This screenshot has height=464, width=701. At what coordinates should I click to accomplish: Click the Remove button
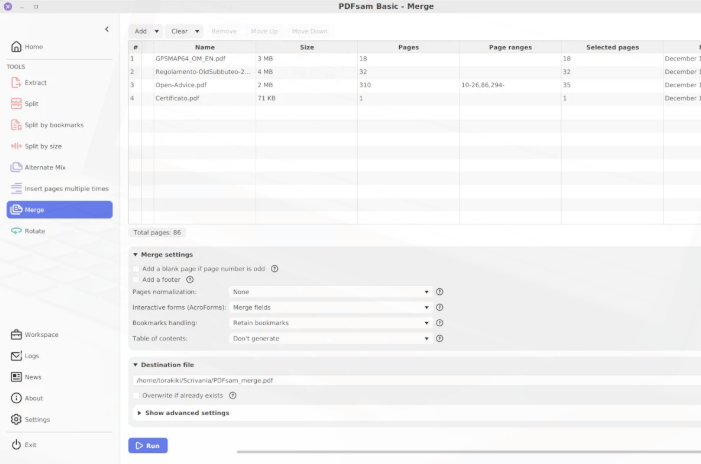[224, 31]
